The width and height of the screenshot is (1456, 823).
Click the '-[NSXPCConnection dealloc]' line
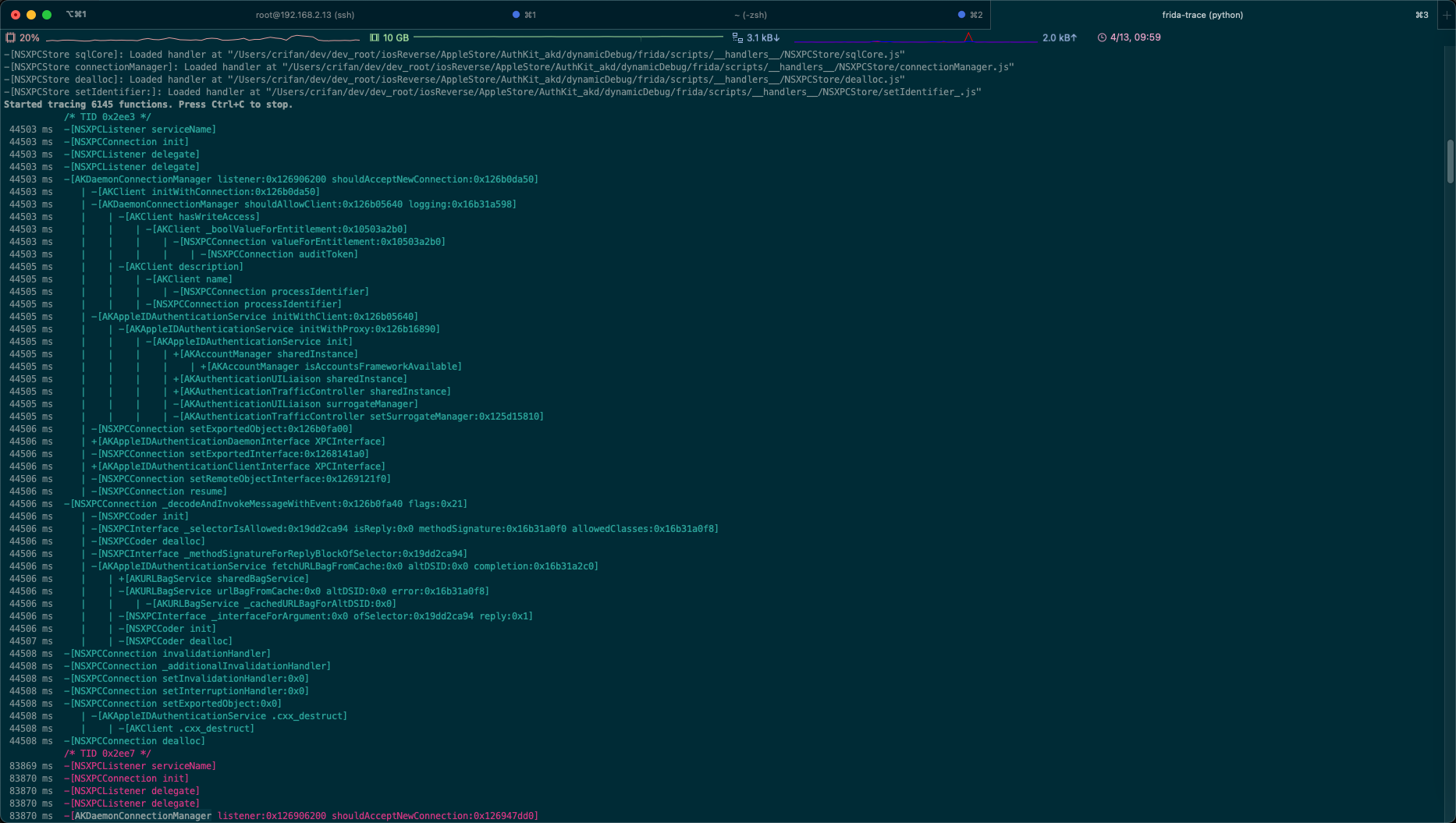(135, 741)
